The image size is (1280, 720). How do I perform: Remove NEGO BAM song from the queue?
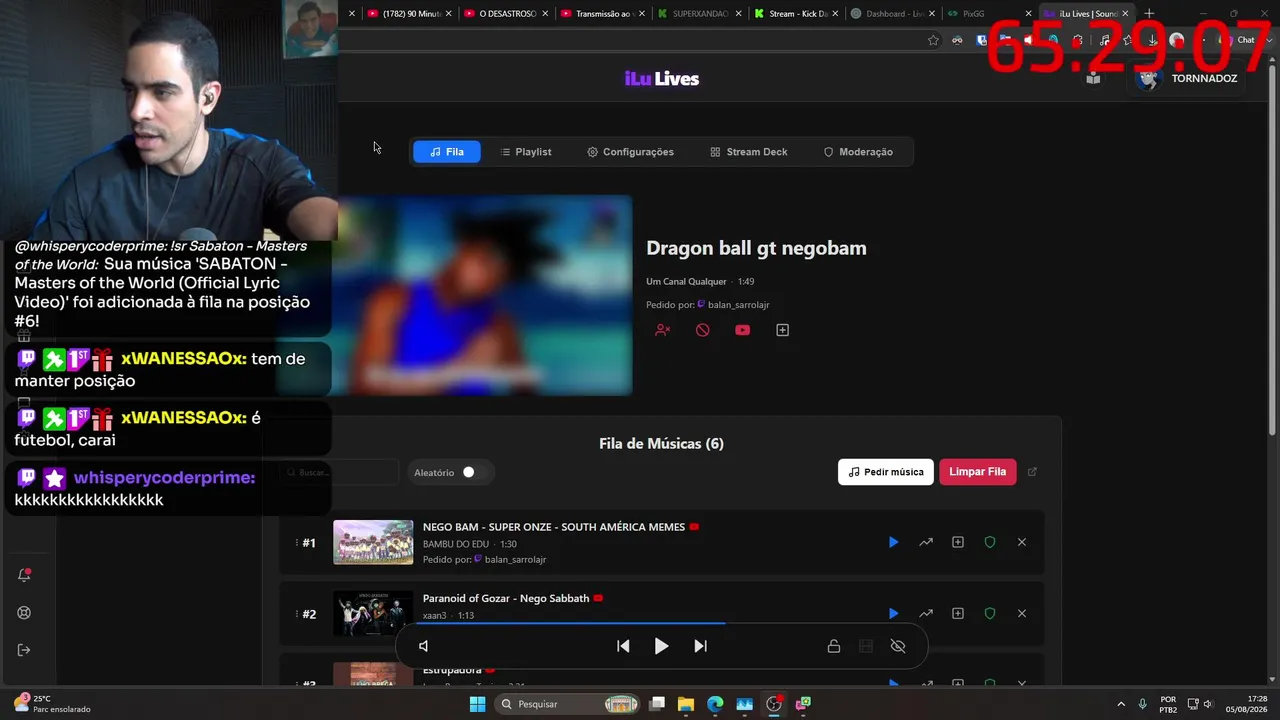click(1022, 542)
